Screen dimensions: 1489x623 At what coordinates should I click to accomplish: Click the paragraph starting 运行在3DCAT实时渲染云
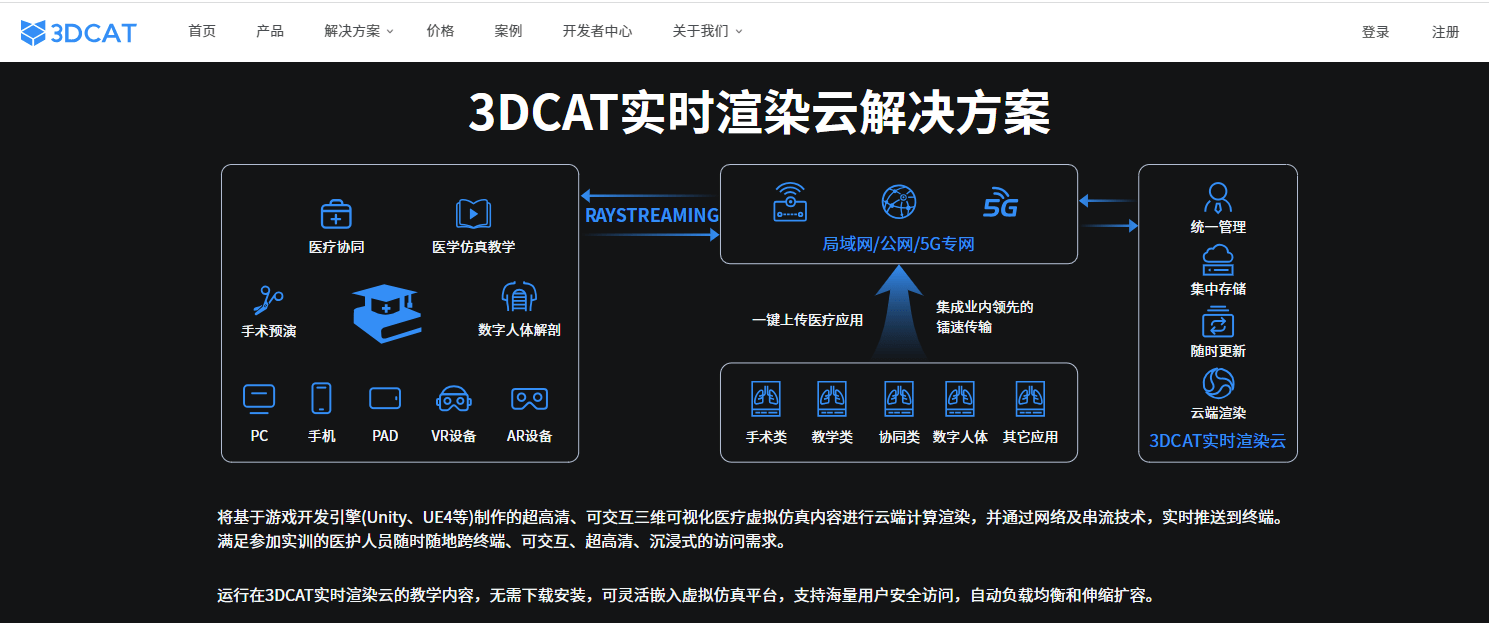pos(688,596)
